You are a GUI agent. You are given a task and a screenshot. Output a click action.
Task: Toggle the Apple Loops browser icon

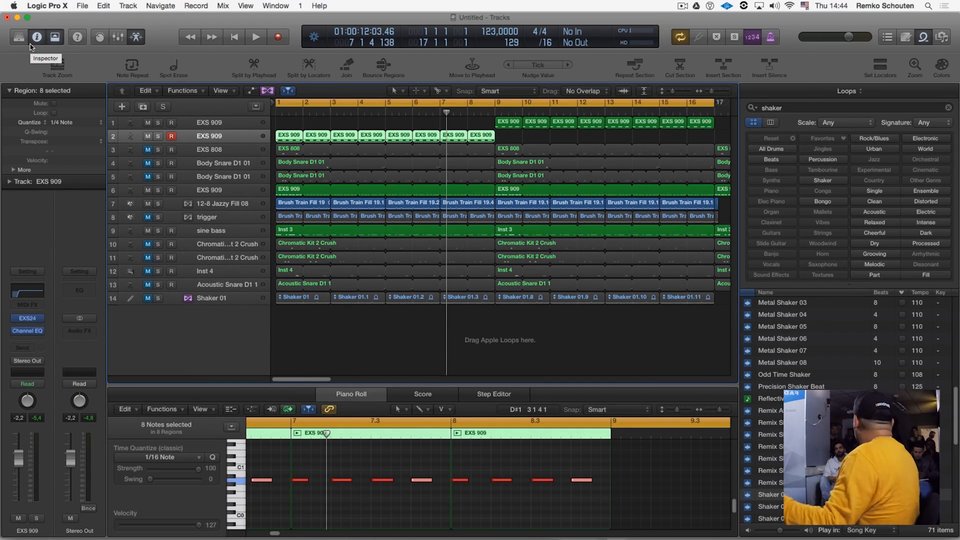pos(923,37)
